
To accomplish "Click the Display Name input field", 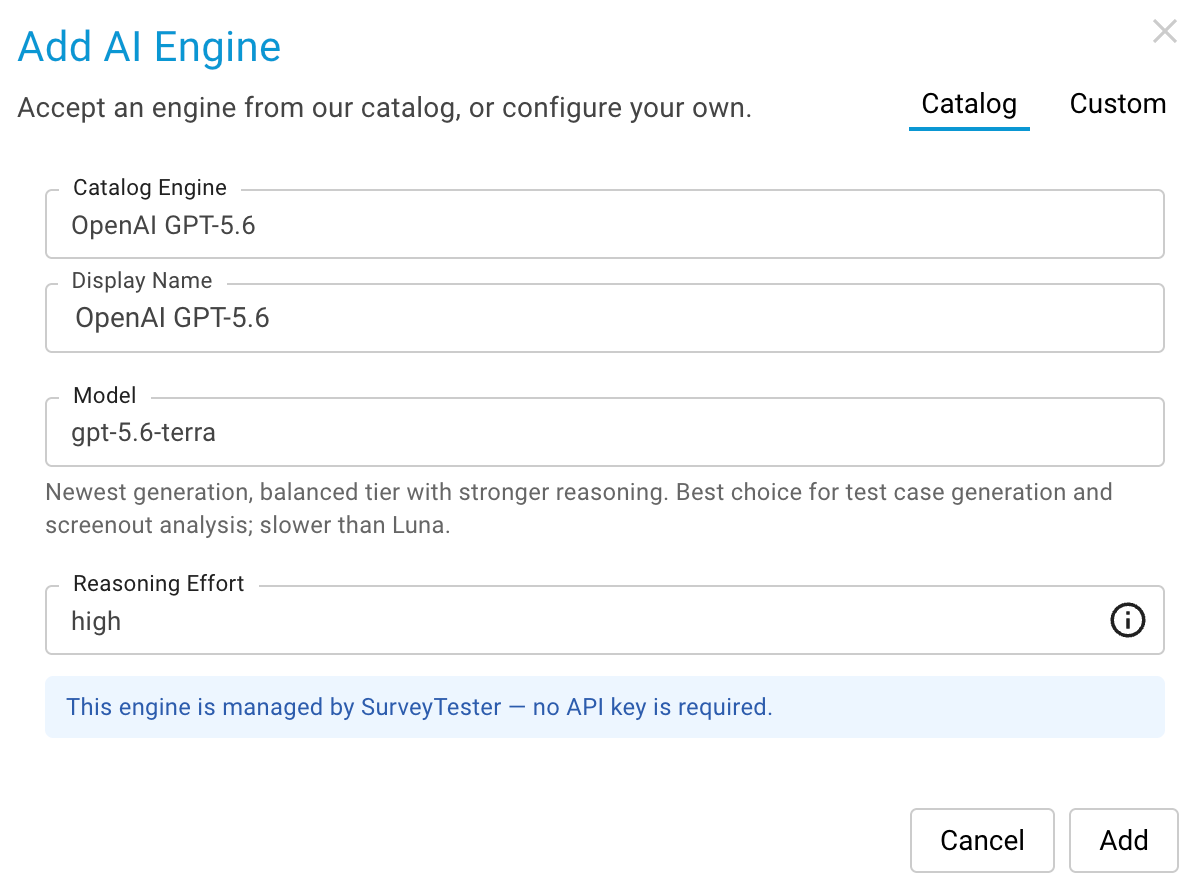I will 605,318.
